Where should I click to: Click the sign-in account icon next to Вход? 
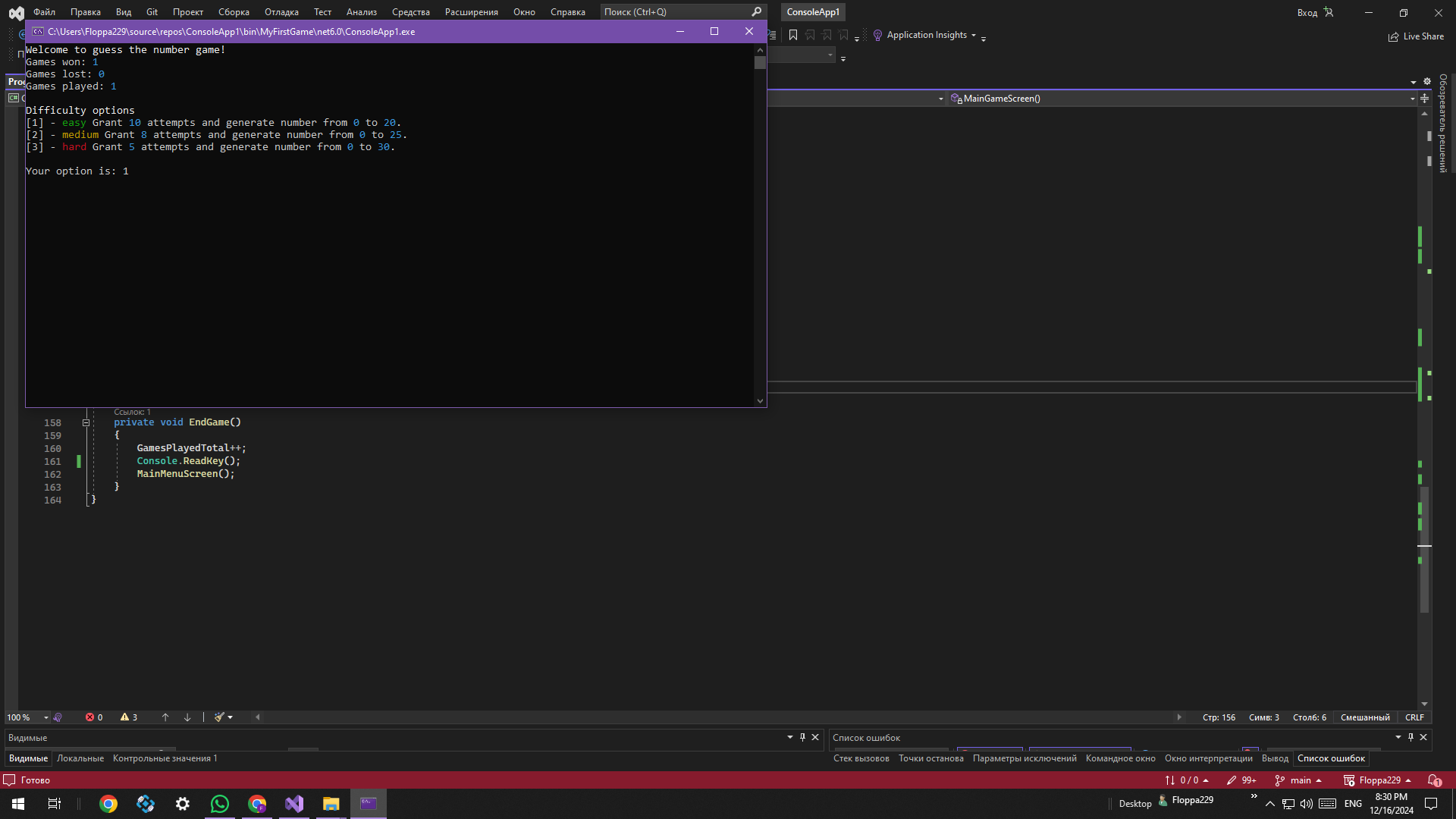tap(1329, 12)
